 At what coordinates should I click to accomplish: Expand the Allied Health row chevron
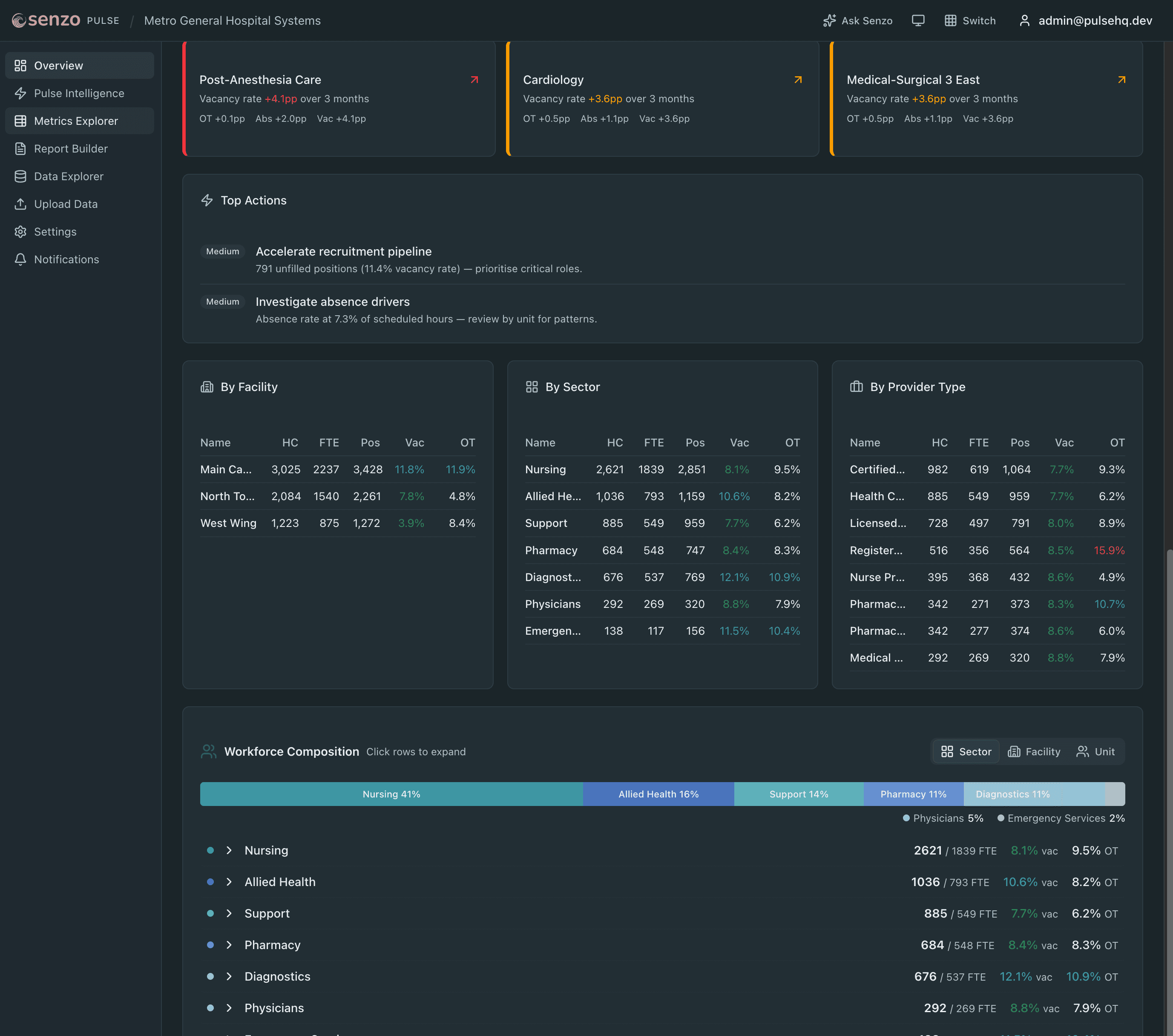[x=229, y=882]
